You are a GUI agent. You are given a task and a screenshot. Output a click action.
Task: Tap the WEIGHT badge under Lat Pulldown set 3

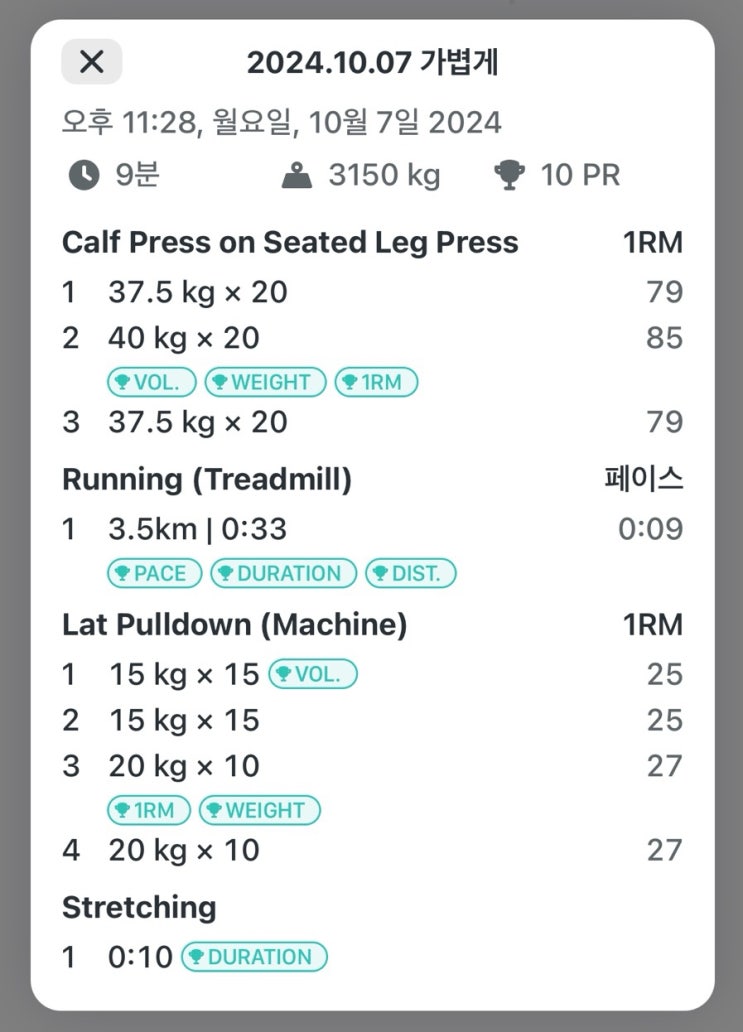259,810
